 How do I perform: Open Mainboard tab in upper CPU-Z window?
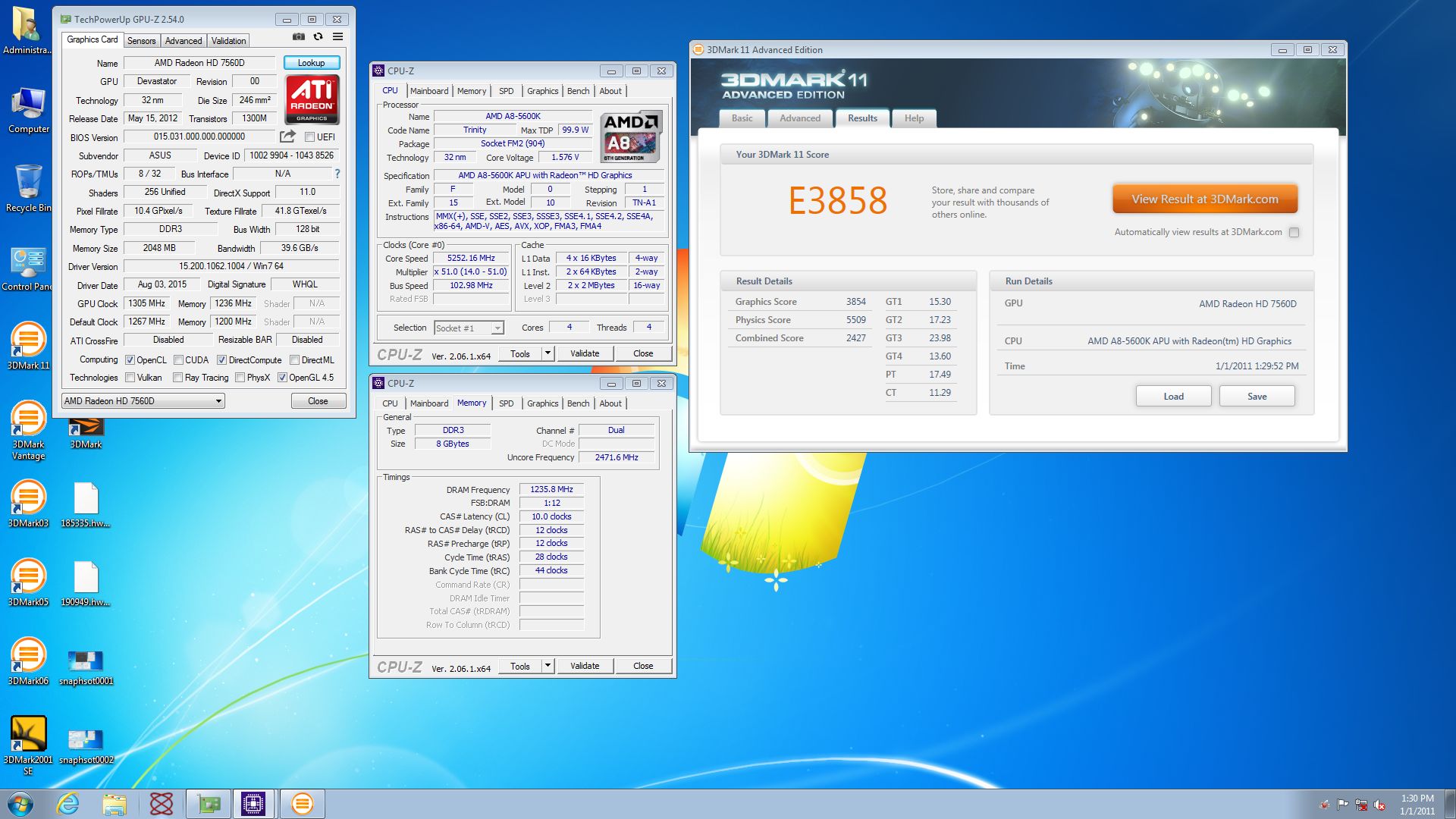[429, 91]
